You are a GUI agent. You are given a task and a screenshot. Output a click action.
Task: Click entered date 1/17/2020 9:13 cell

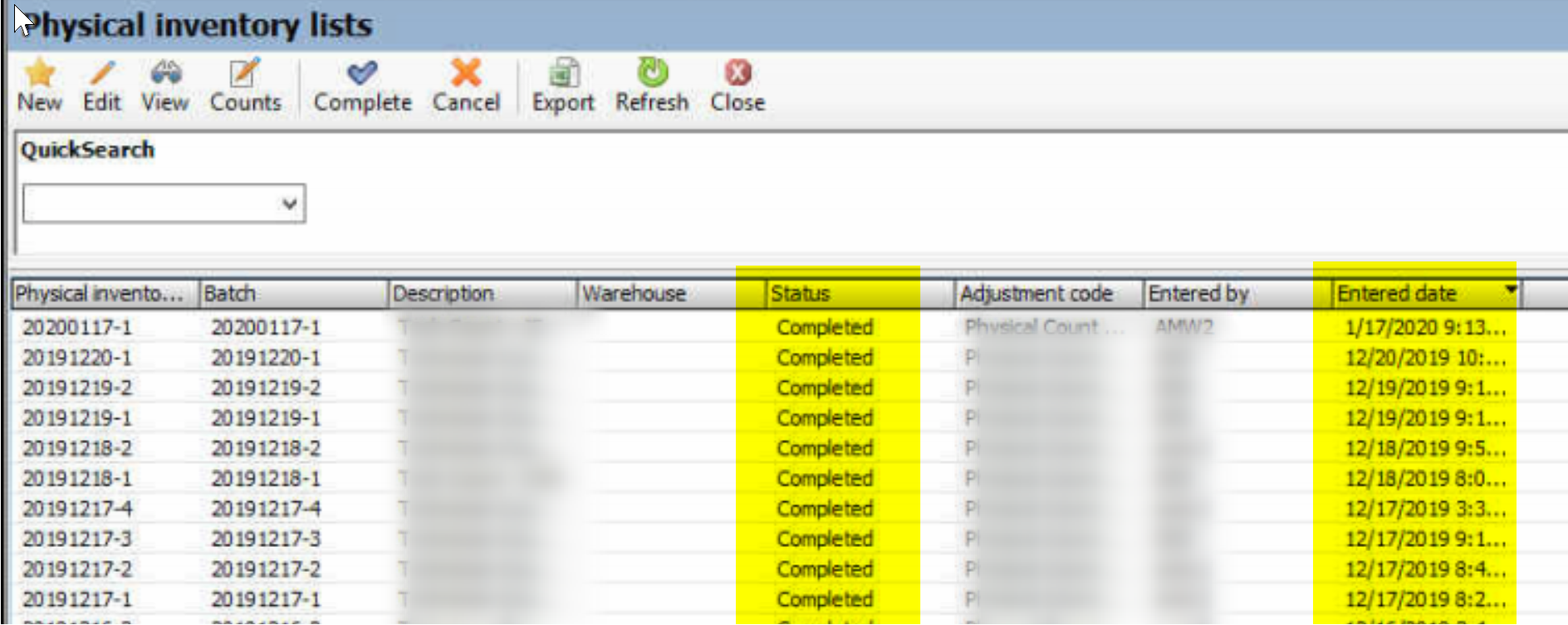click(x=1425, y=328)
